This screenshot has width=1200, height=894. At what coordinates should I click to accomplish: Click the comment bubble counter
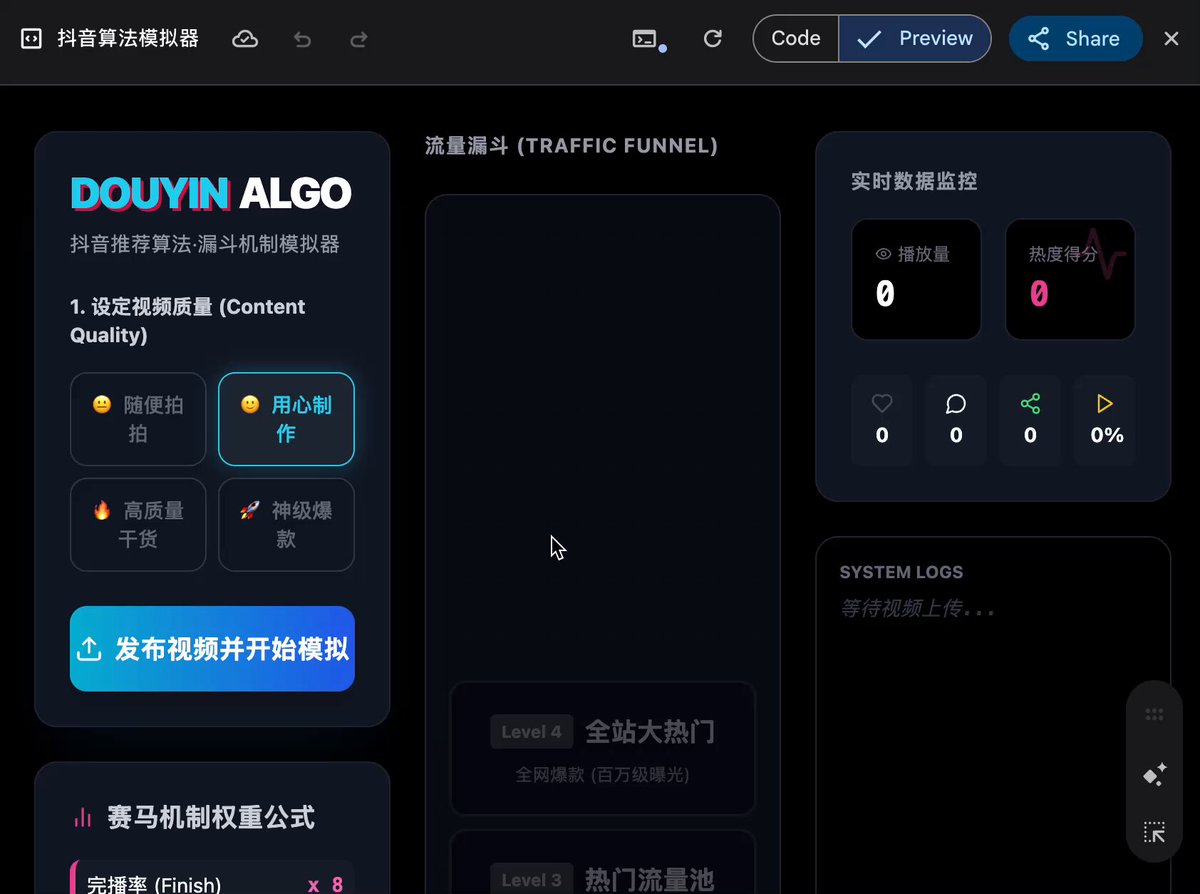(956, 420)
